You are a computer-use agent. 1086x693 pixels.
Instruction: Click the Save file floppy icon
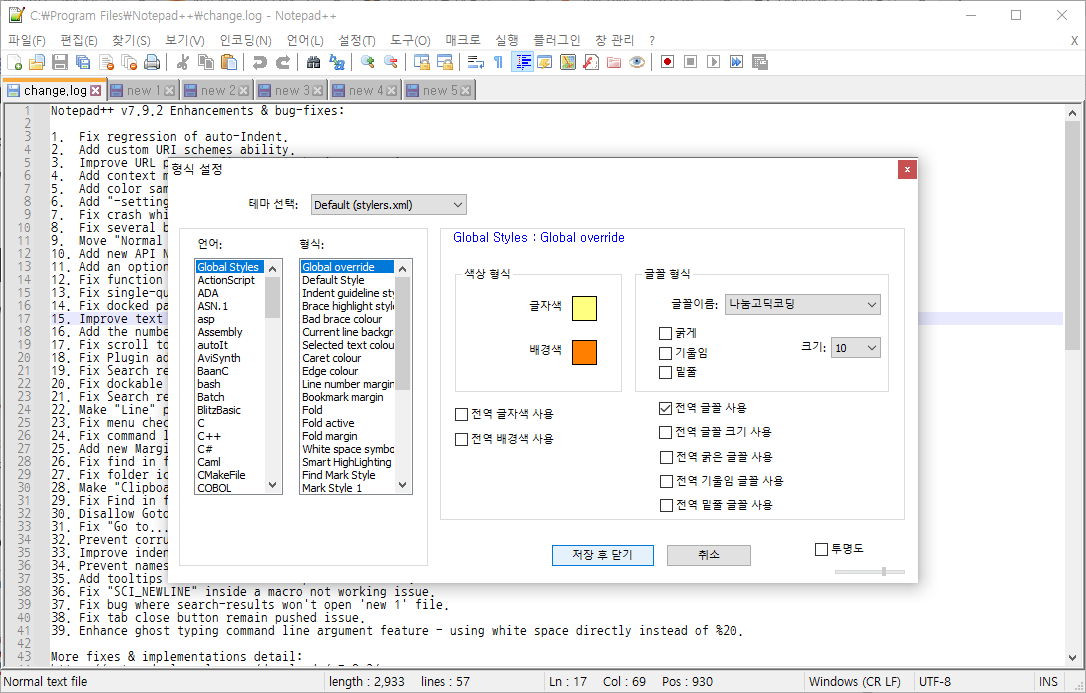tap(60, 62)
